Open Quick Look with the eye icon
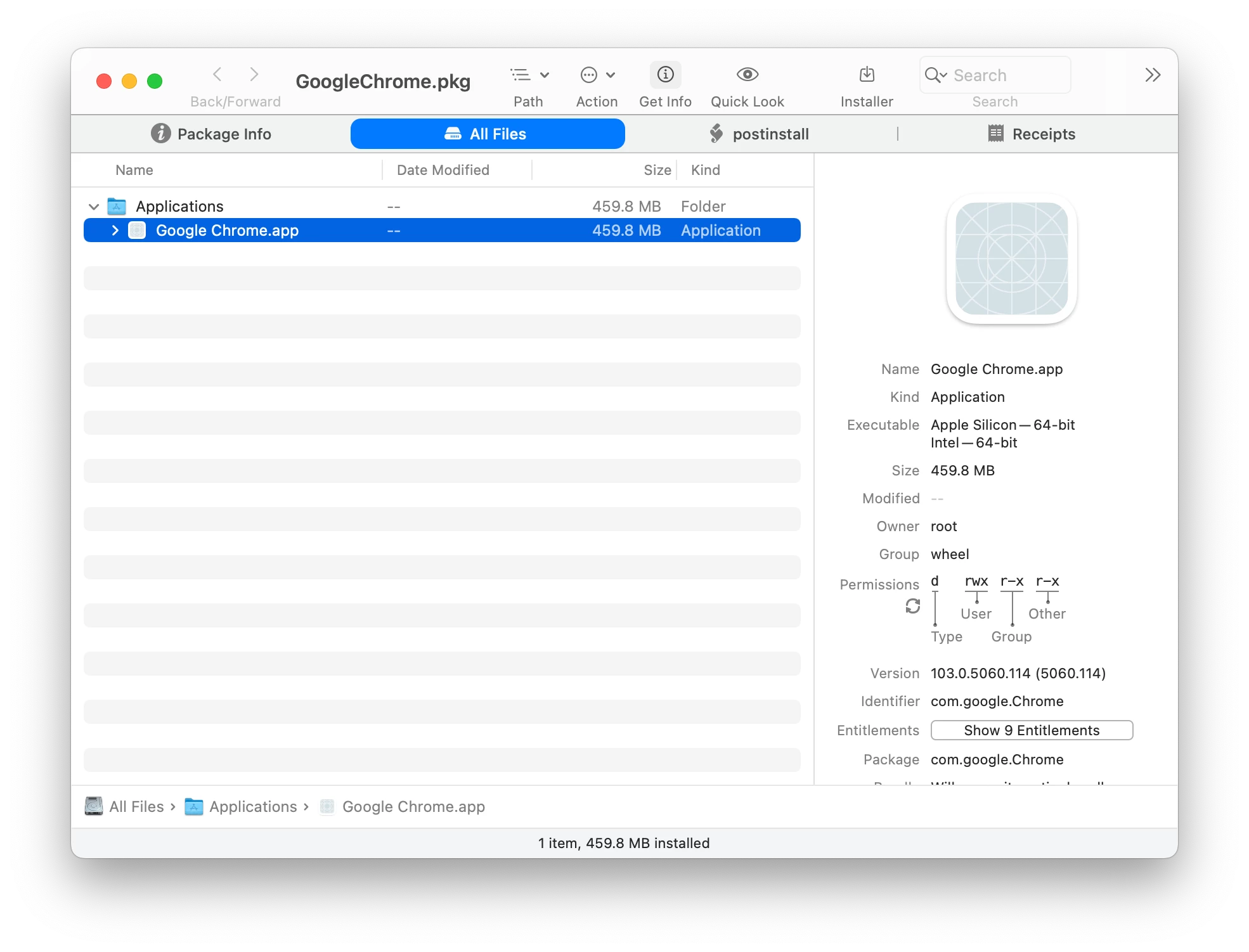1249x952 pixels. point(747,75)
